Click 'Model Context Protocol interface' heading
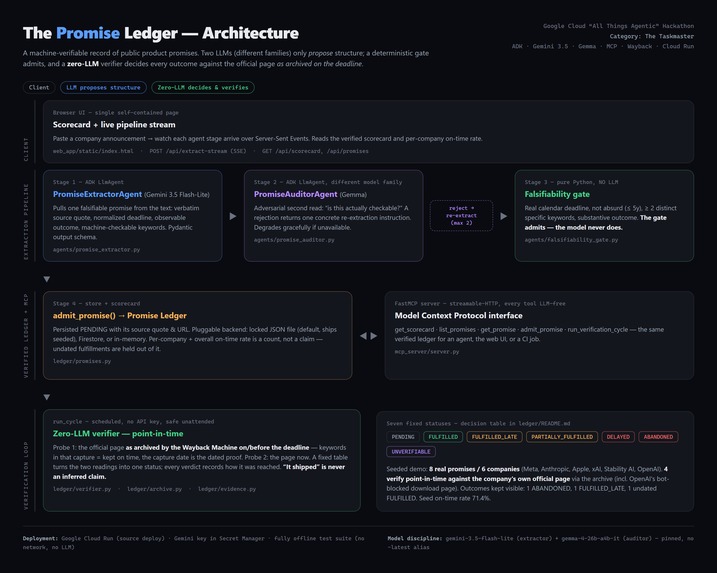717x573 pixels. (459, 316)
